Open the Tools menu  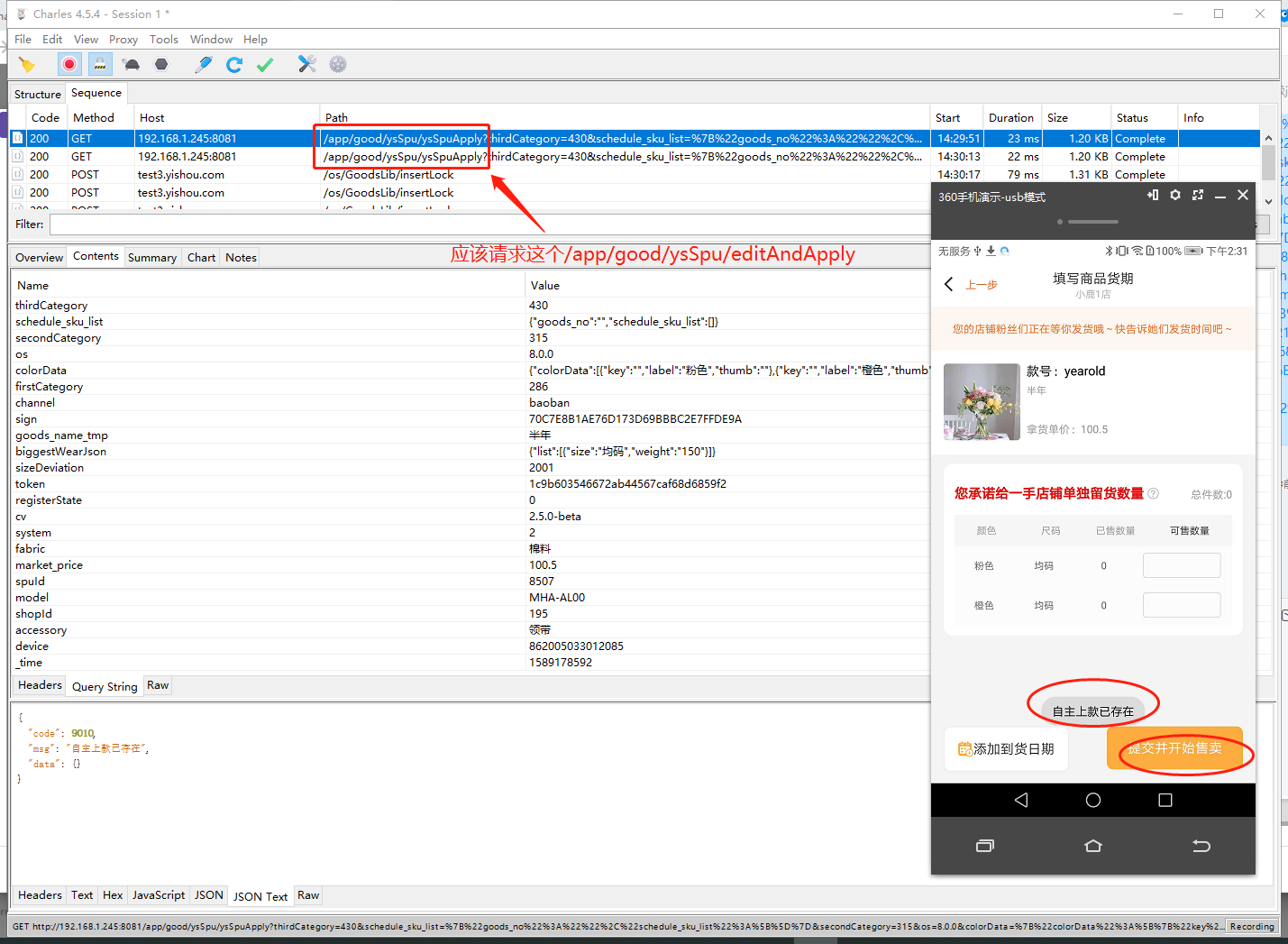point(164,40)
